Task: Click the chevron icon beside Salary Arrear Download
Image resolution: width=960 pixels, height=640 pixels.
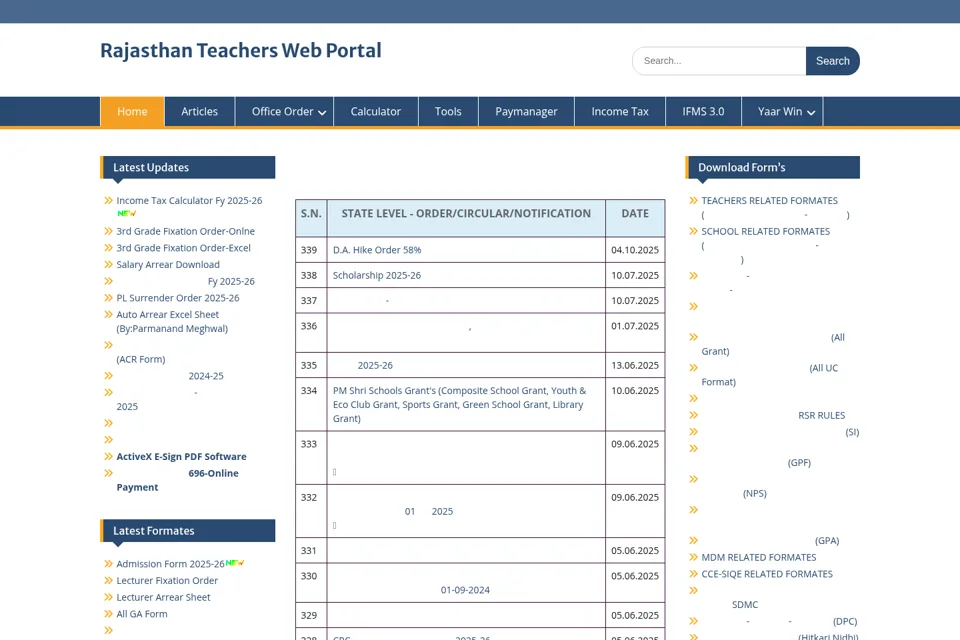Action: coord(108,264)
